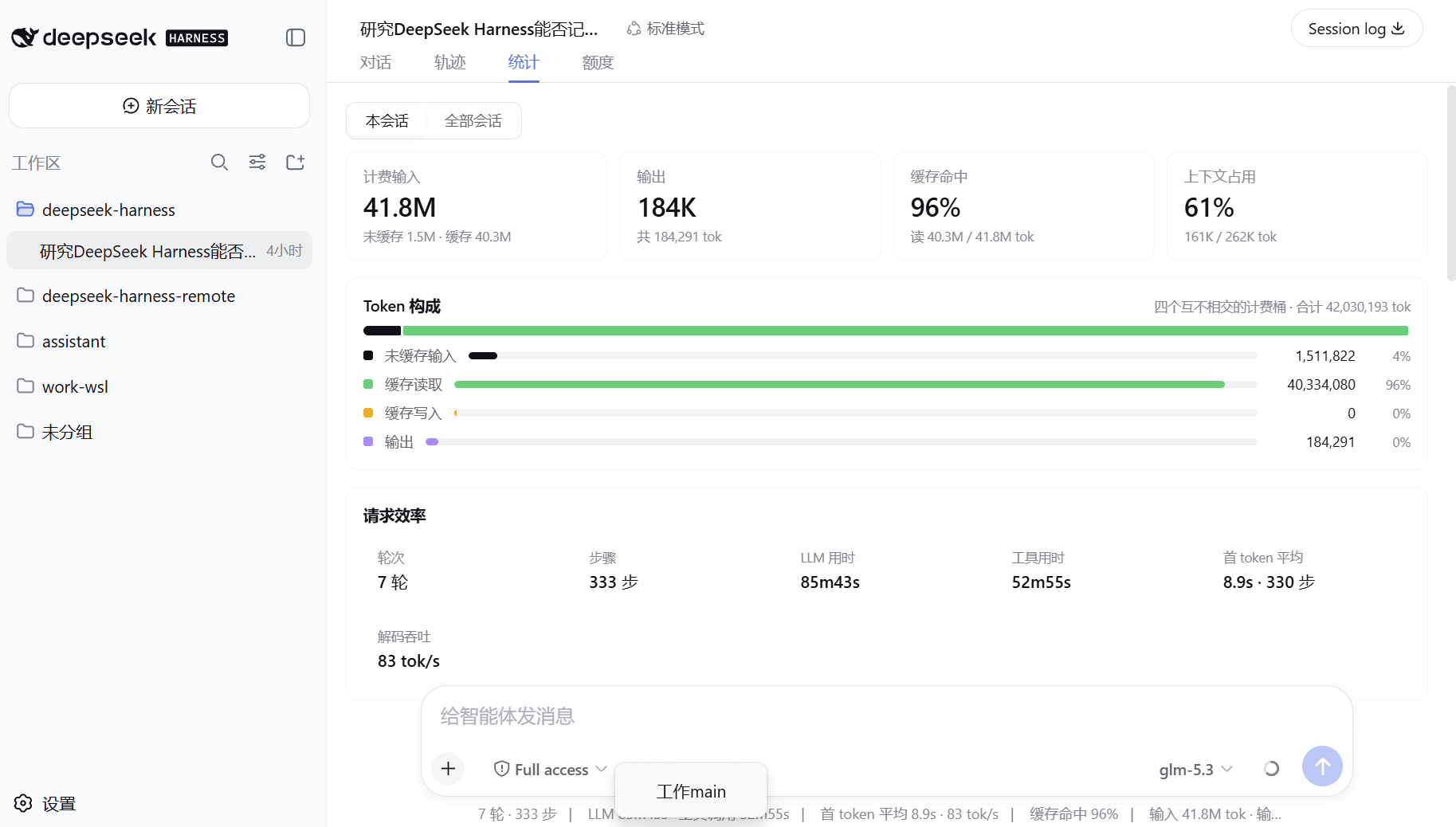Click the 40,334,080 value
1456x827 pixels.
(1321, 384)
